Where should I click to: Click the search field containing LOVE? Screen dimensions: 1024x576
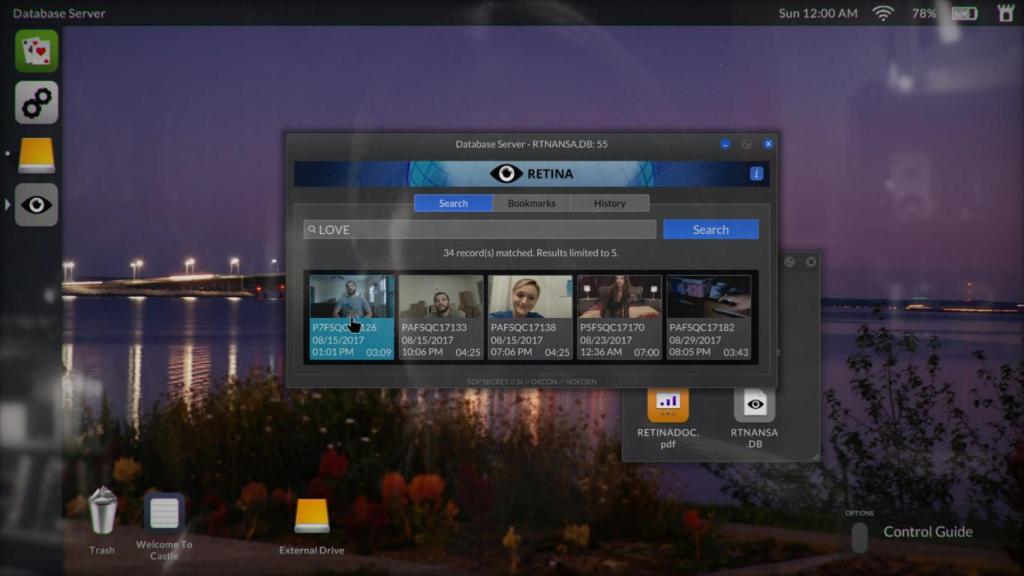pos(480,230)
